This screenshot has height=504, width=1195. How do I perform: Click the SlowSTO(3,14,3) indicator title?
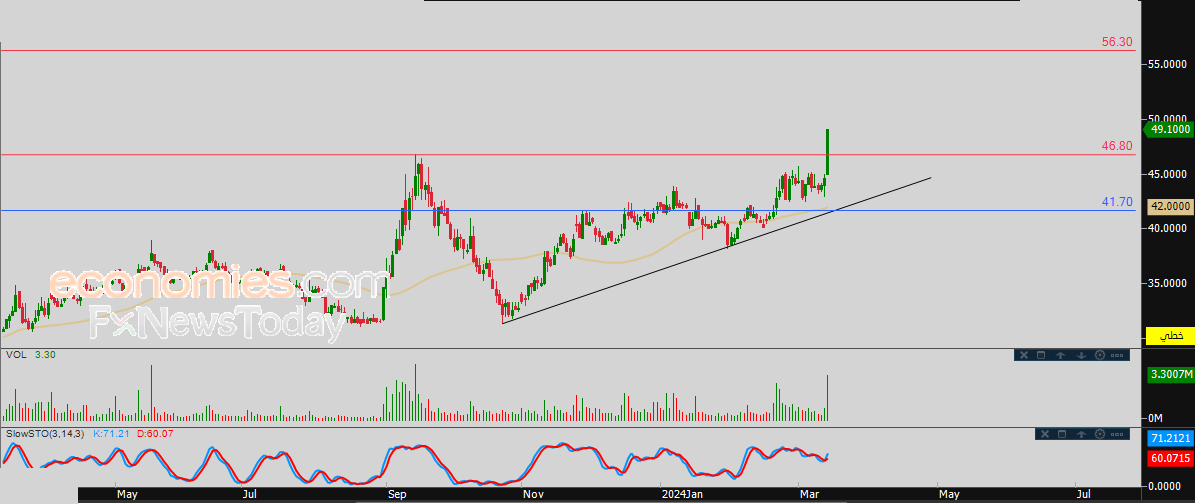point(46,434)
